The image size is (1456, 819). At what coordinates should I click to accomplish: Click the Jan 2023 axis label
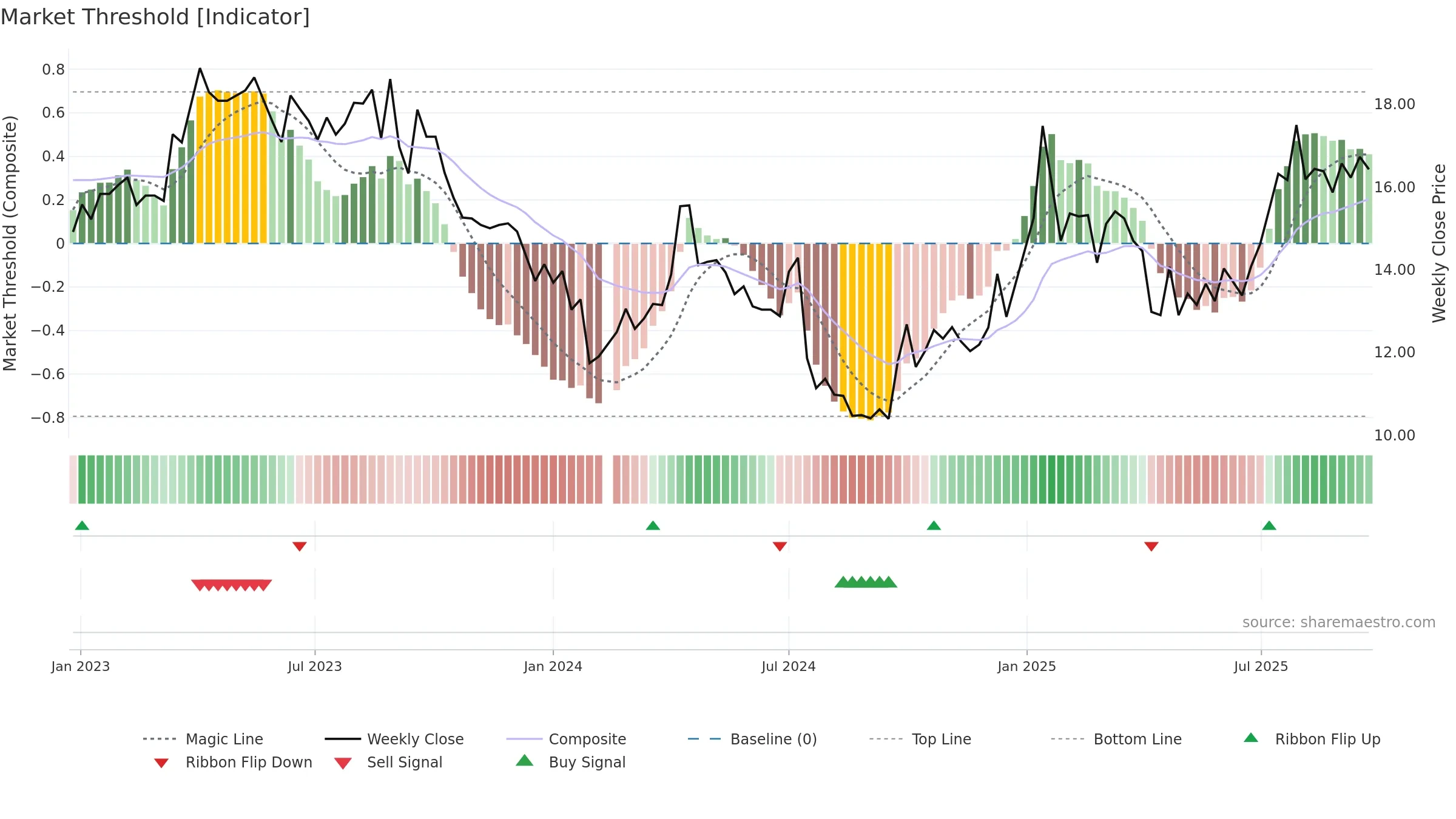[x=81, y=666]
